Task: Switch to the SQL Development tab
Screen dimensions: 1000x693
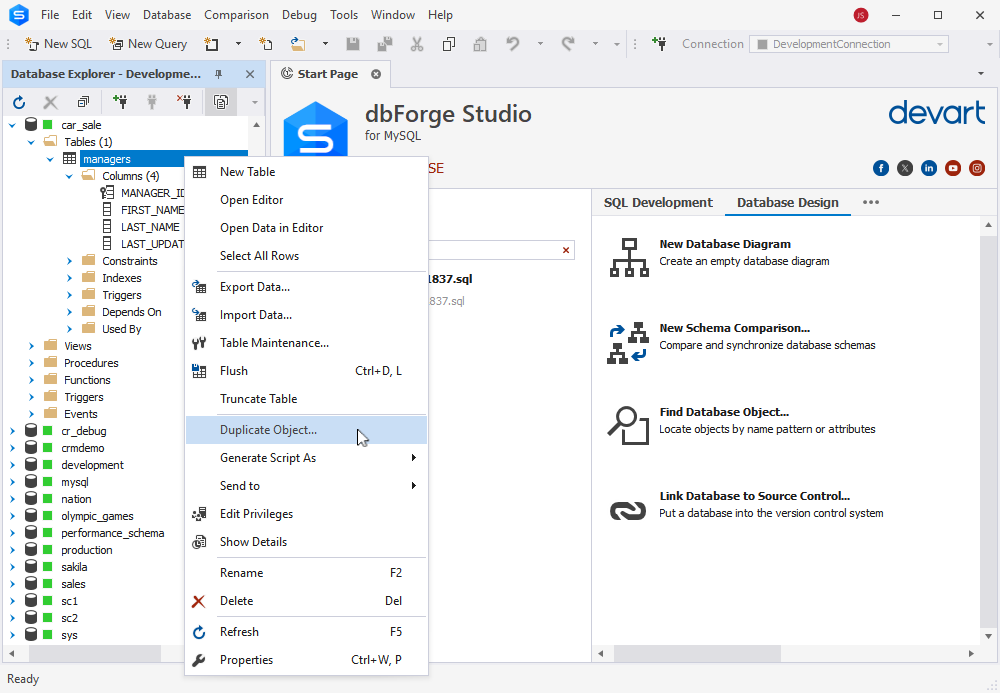Action: coord(658,203)
